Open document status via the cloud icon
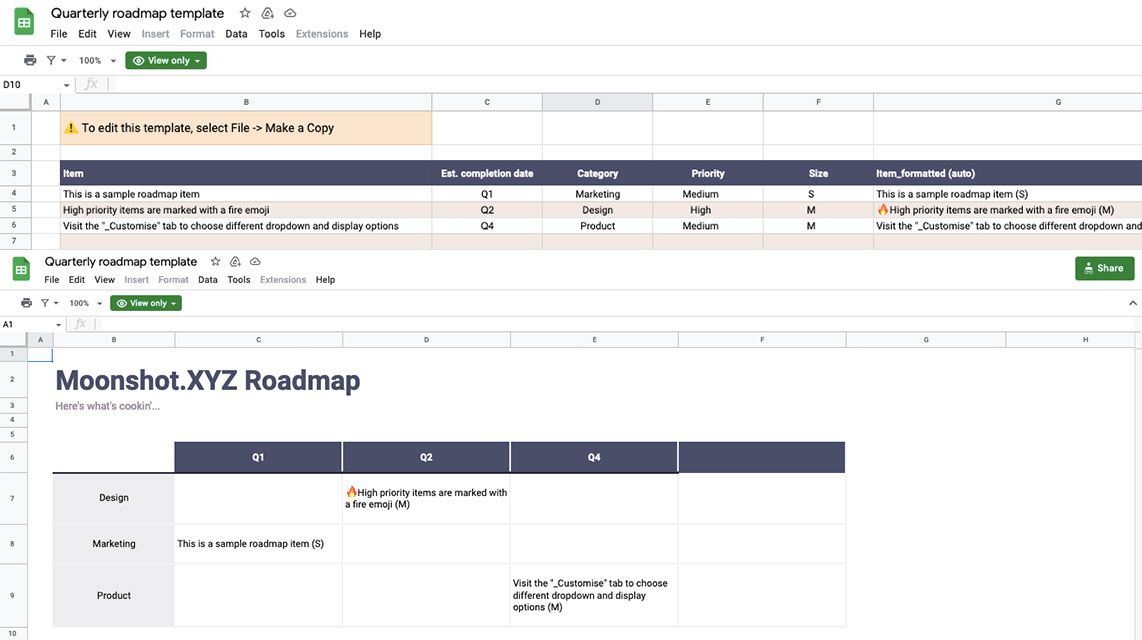The image size is (1142, 640). click(289, 12)
